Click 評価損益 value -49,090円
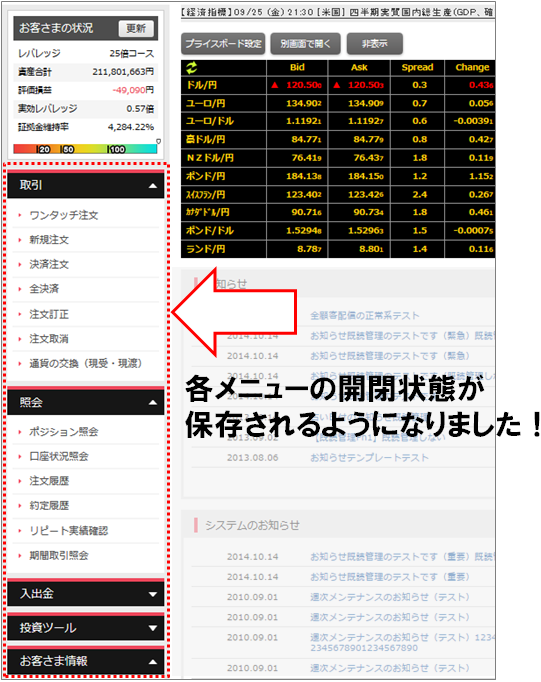Screen dimensions: 541x682 point(133,90)
